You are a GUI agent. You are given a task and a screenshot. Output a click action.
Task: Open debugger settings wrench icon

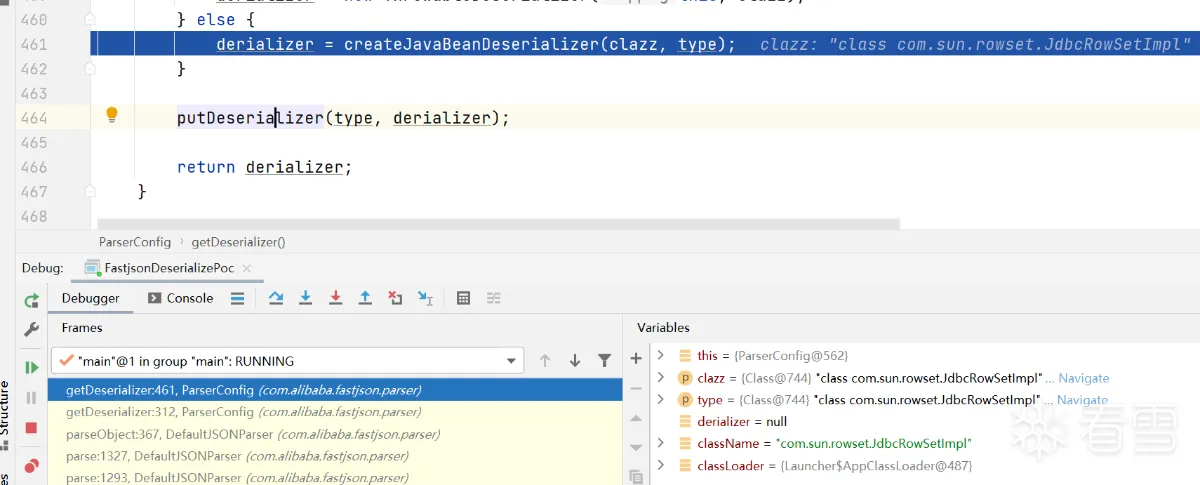(x=31, y=329)
